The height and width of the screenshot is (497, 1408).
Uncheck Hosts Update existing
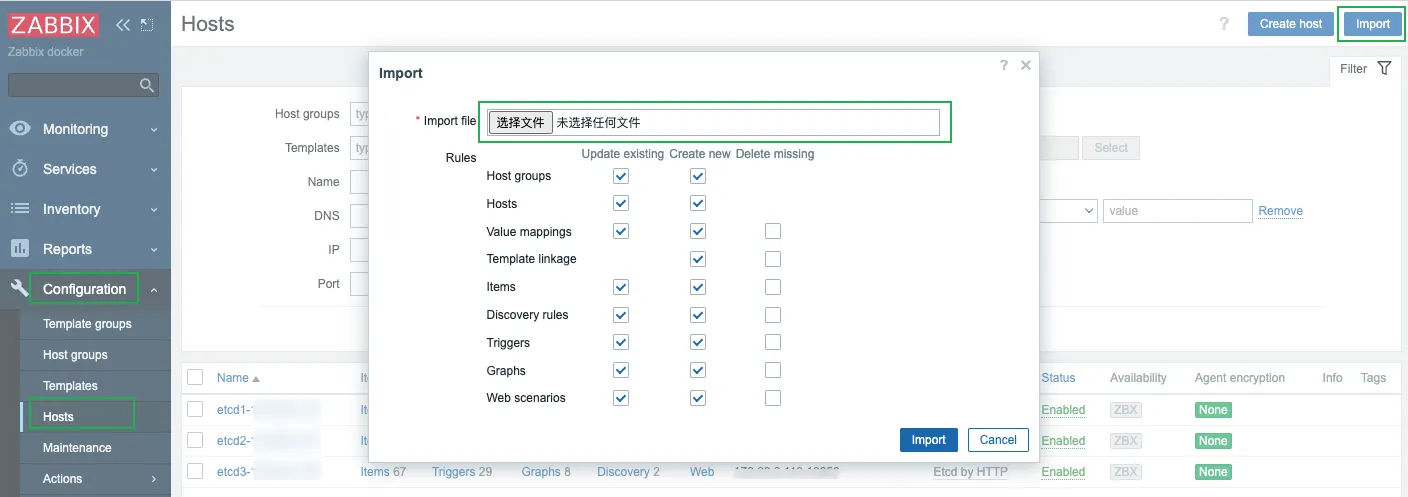621,203
